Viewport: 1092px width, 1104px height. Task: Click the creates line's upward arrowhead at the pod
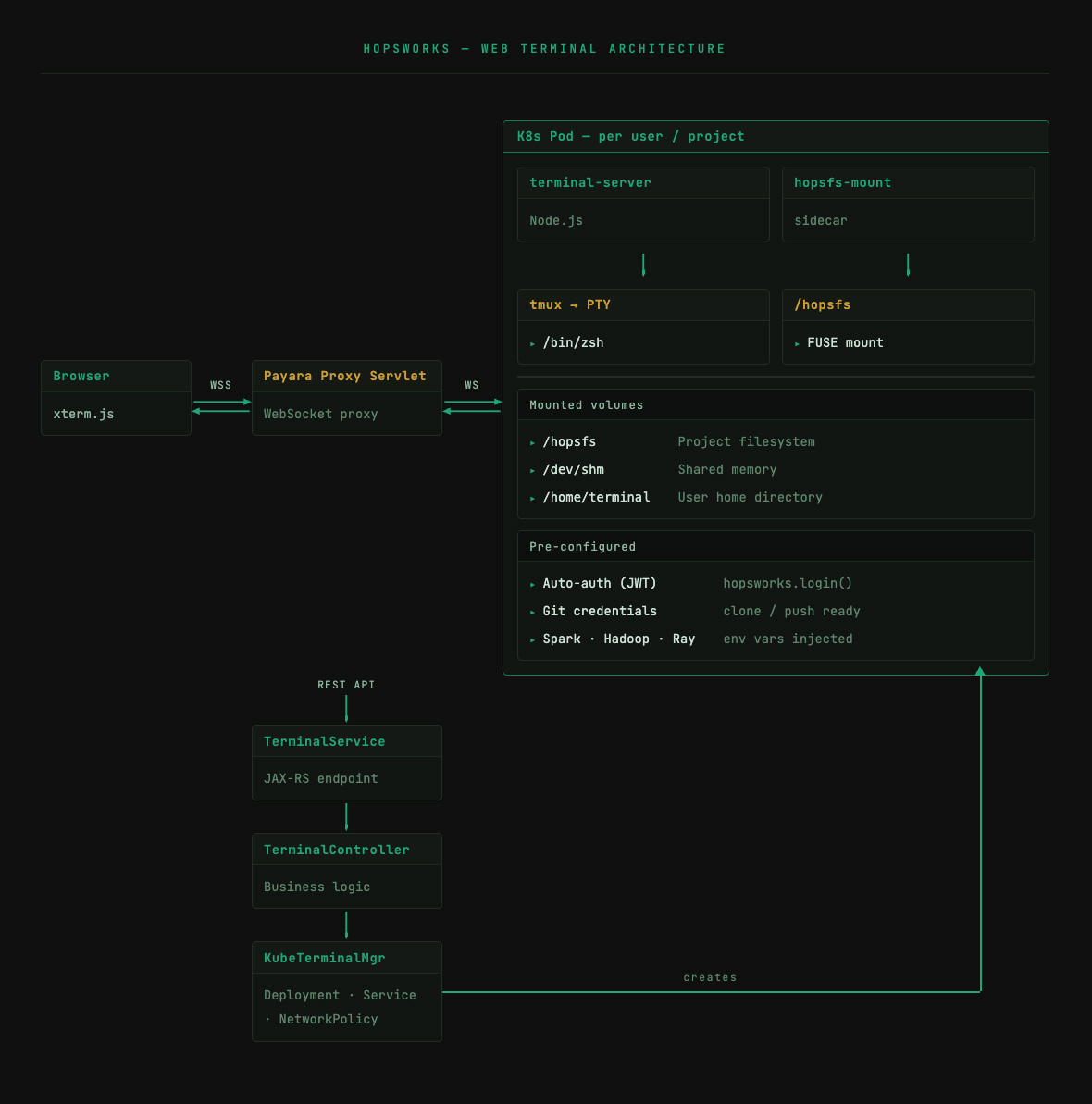[x=980, y=672]
